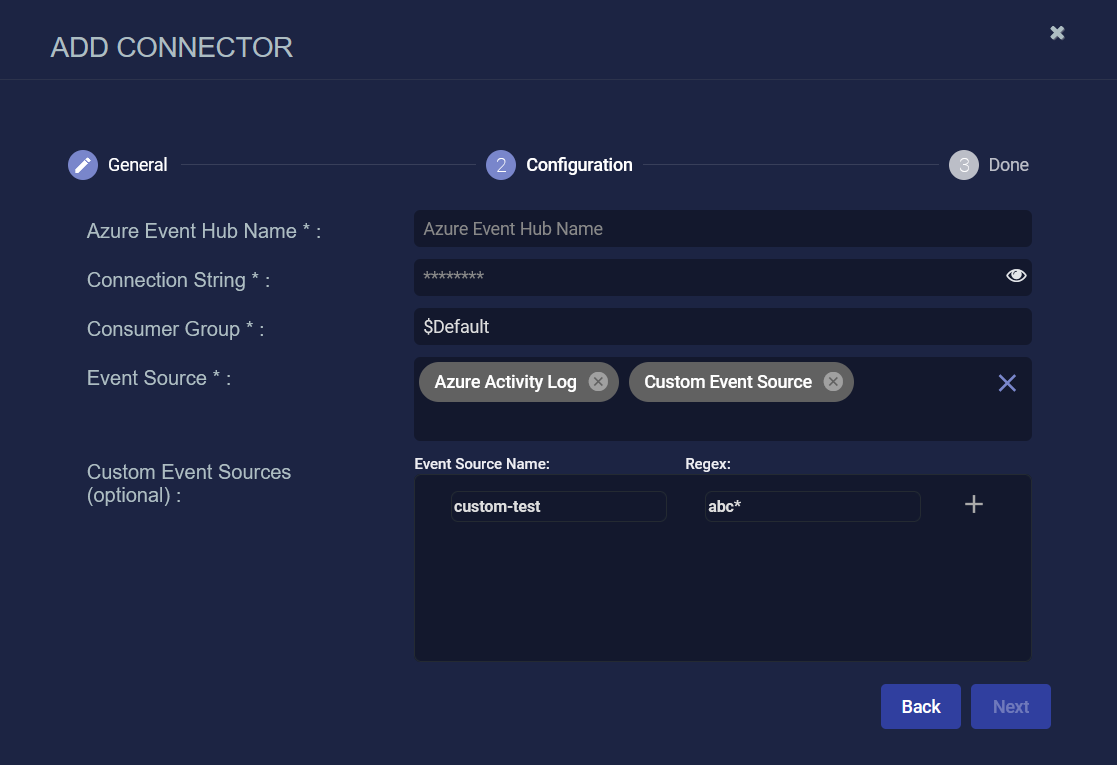Click the Regex field containing abc*

(x=812, y=507)
